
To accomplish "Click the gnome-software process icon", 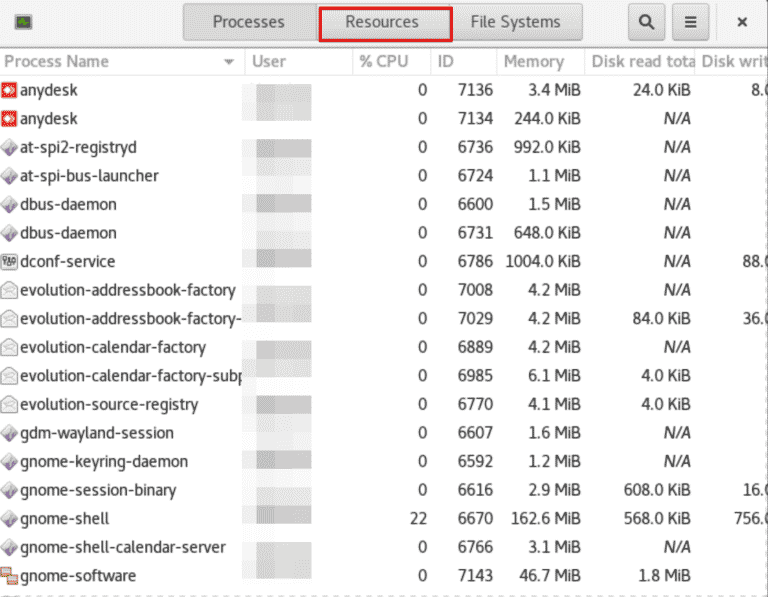I will click(9, 576).
